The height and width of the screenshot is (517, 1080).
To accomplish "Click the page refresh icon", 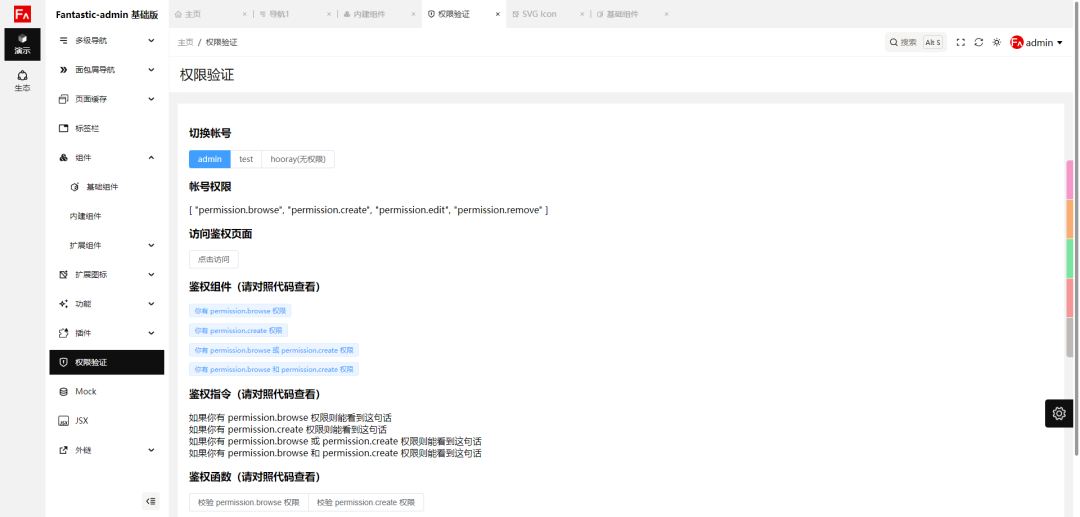I will (979, 43).
